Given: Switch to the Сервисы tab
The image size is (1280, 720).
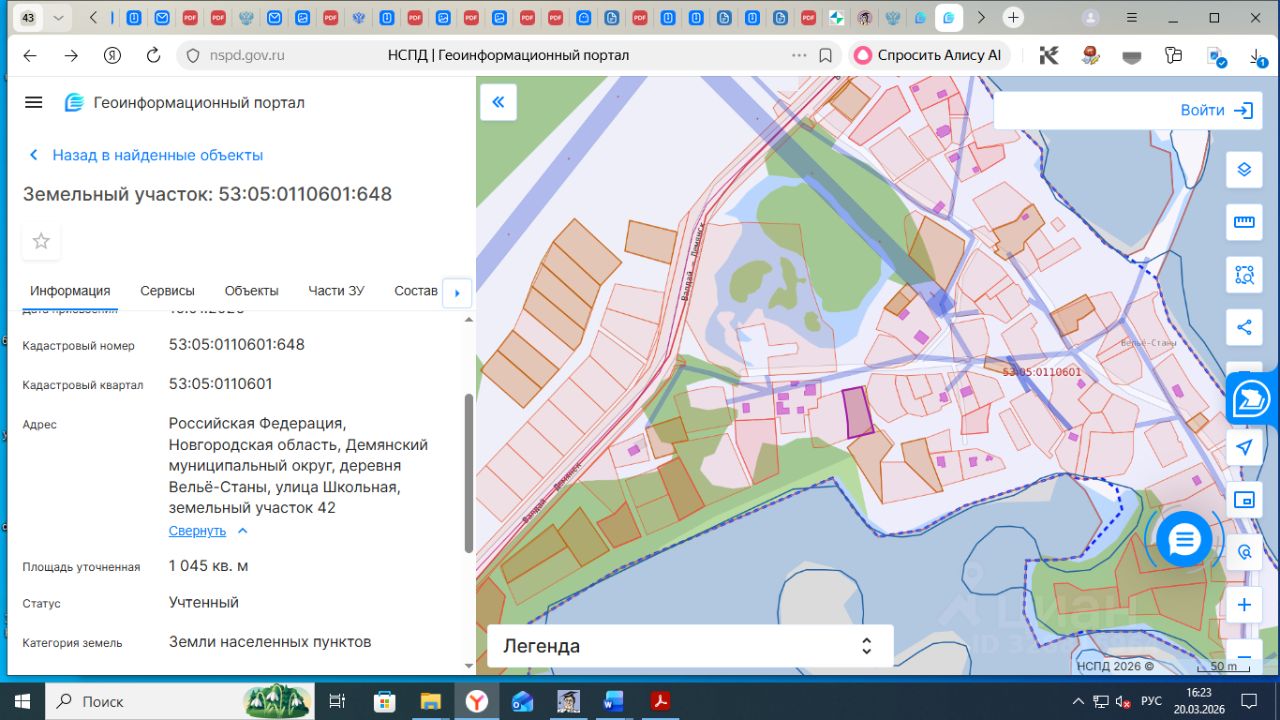Looking at the screenshot, I should (167, 291).
